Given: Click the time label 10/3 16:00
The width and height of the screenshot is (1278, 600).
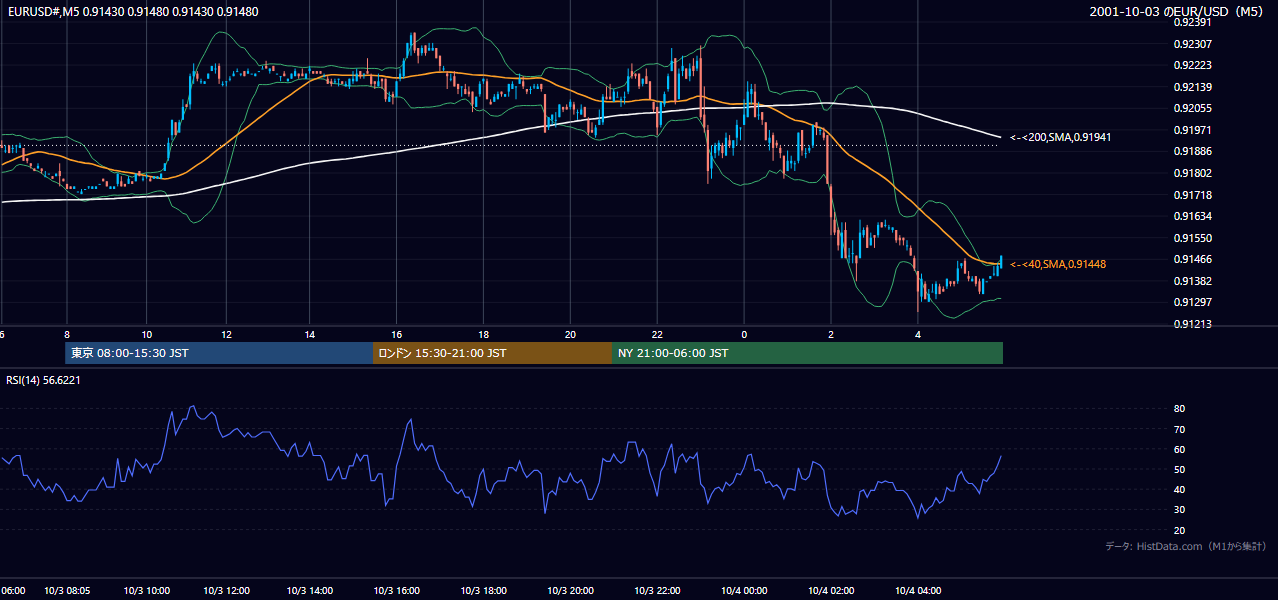Looking at the screenshot, I should pyautogui.click(x=396, y=591).
